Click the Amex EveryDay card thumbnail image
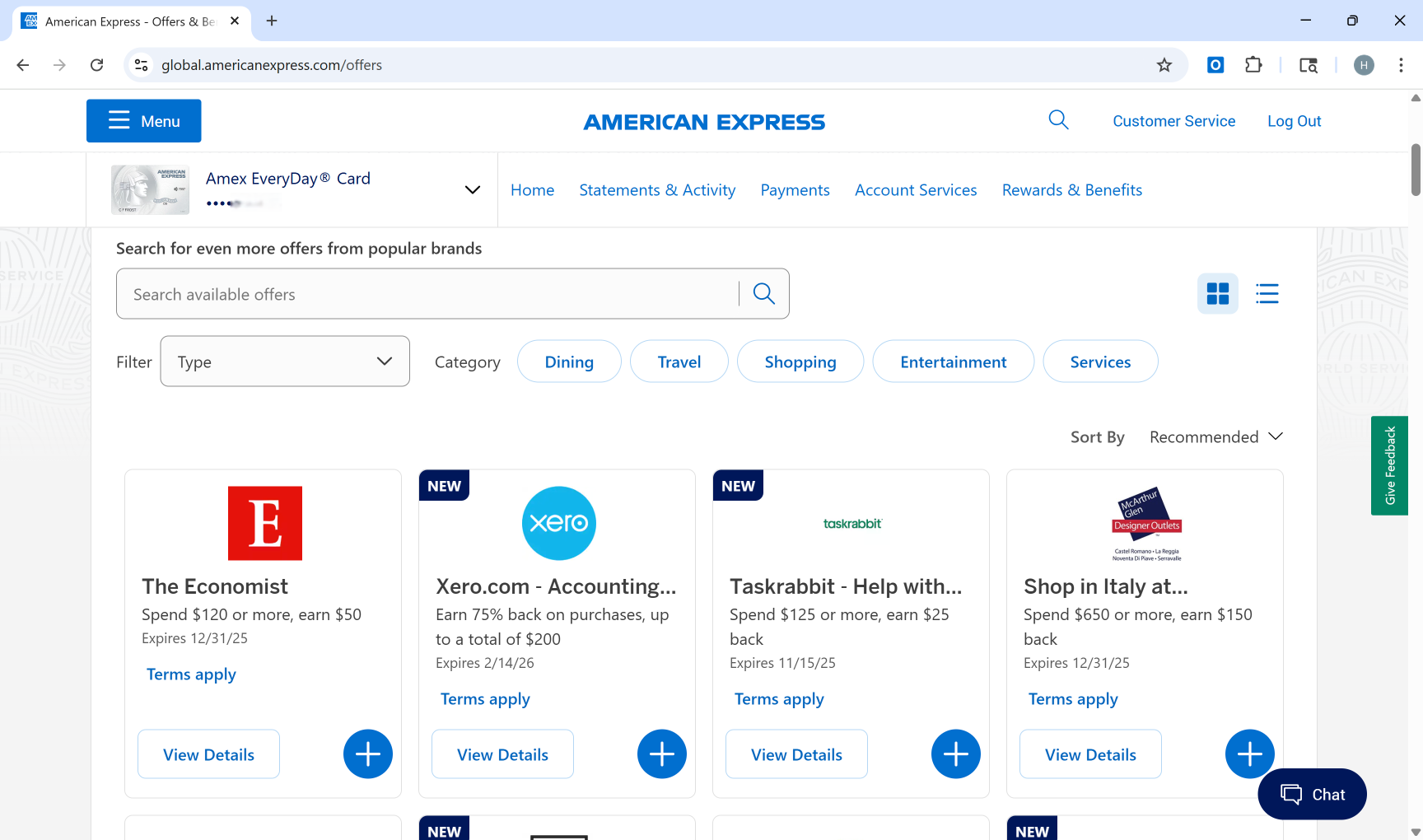The width and height of the screenshot is (1423, 840). 151,189
